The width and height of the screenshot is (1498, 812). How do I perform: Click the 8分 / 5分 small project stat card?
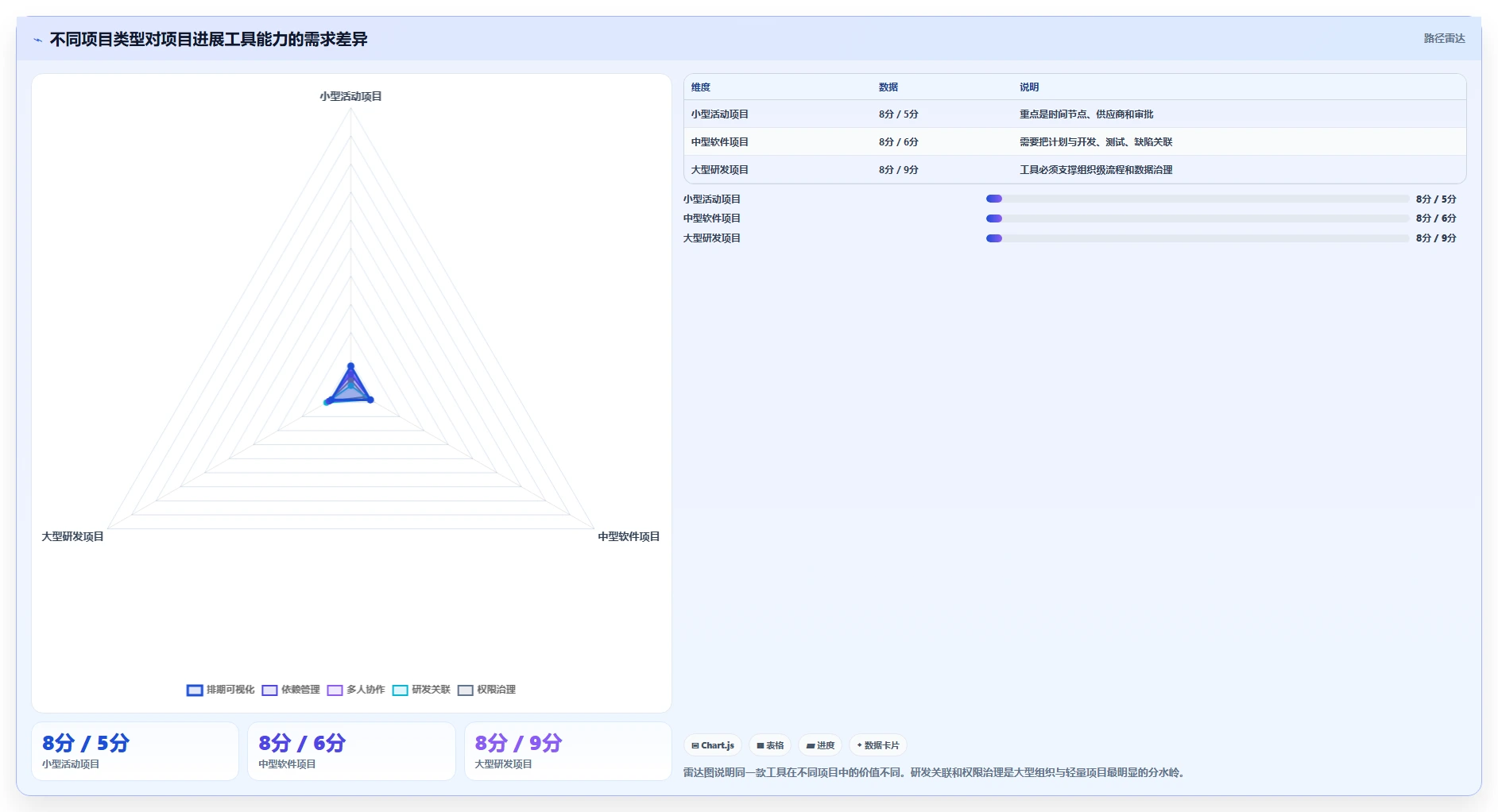pos(135,751)
